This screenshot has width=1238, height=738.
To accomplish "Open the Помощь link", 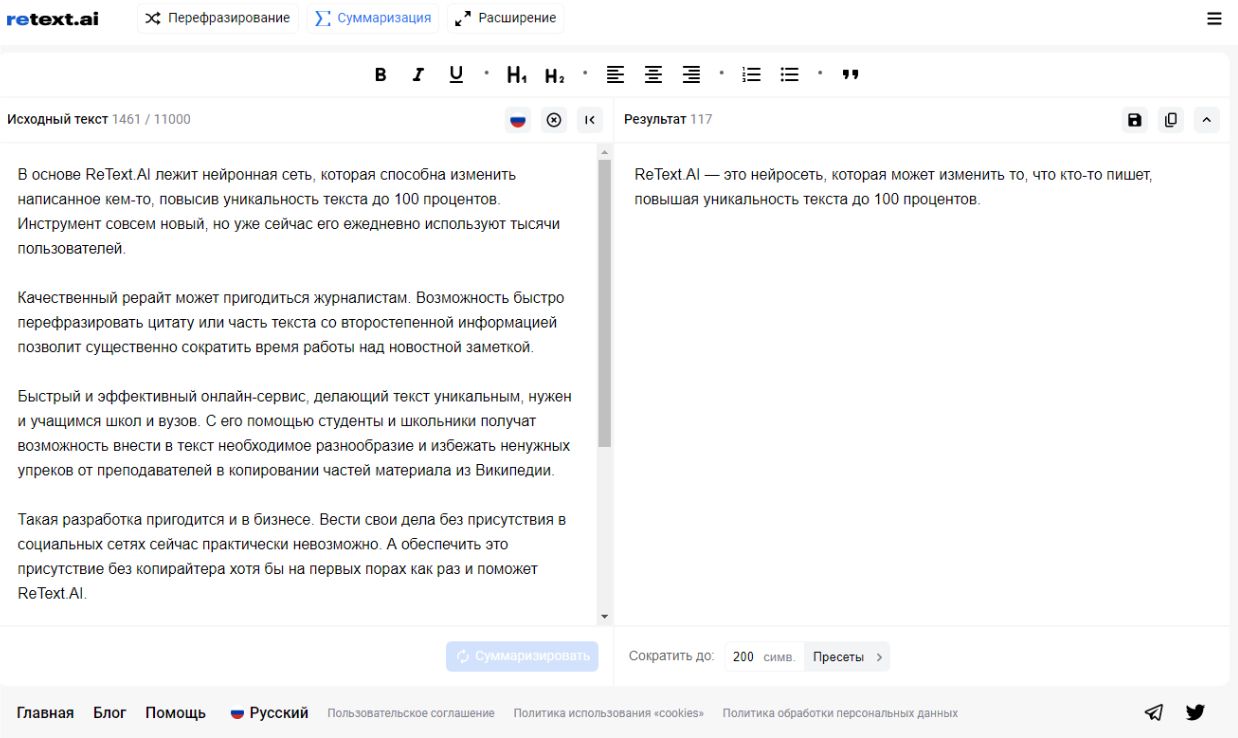I will [x=176, y=713].
